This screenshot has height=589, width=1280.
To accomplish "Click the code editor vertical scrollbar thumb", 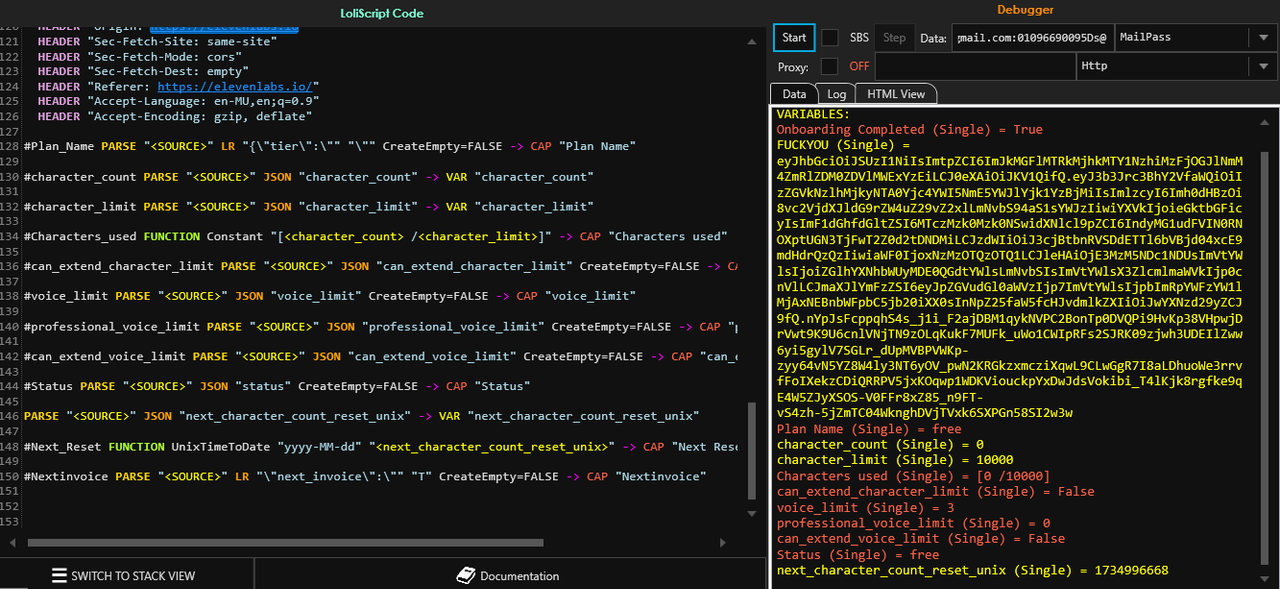I will point(753,450).
